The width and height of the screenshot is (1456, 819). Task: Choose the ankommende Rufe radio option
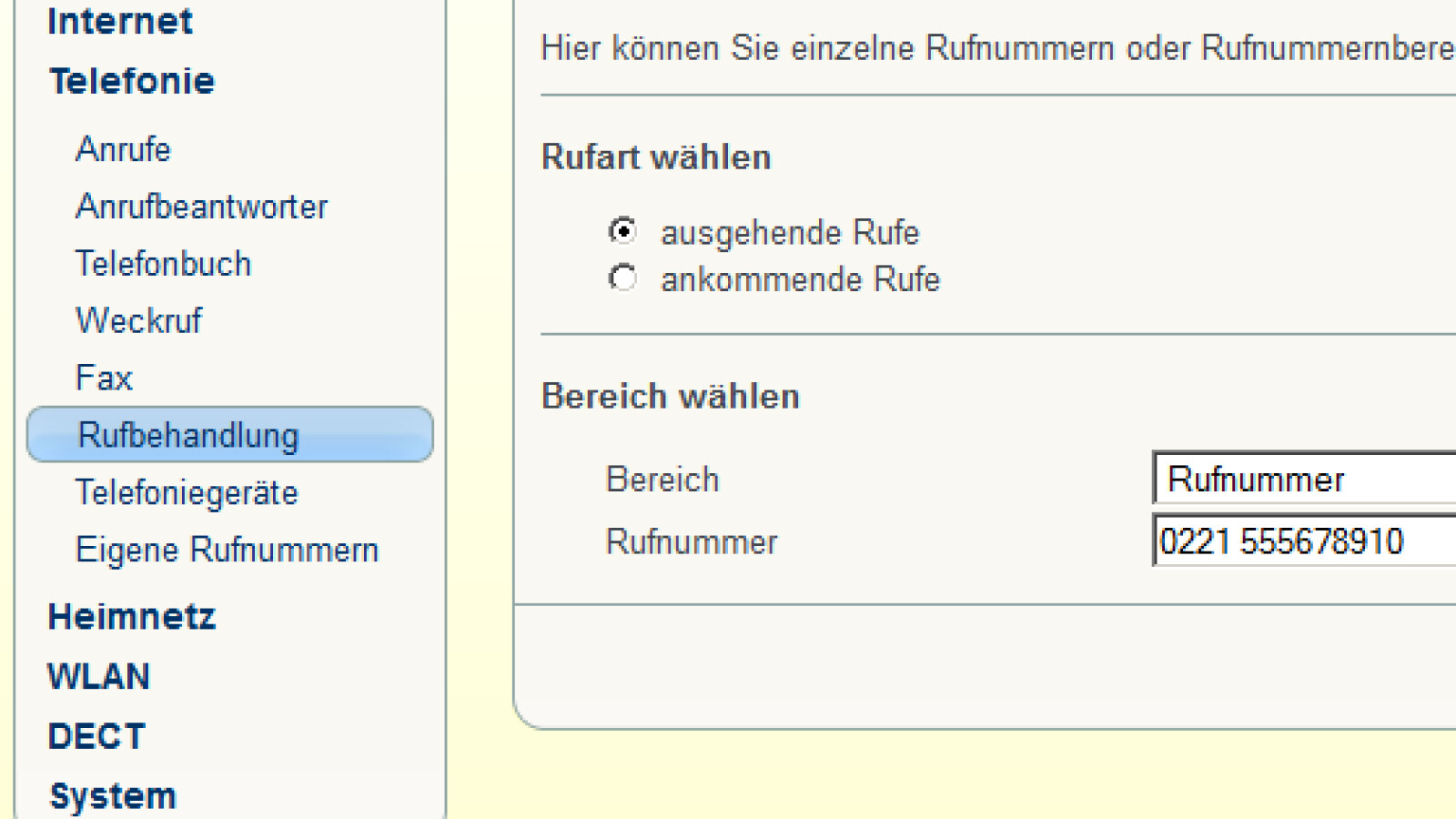622,278
